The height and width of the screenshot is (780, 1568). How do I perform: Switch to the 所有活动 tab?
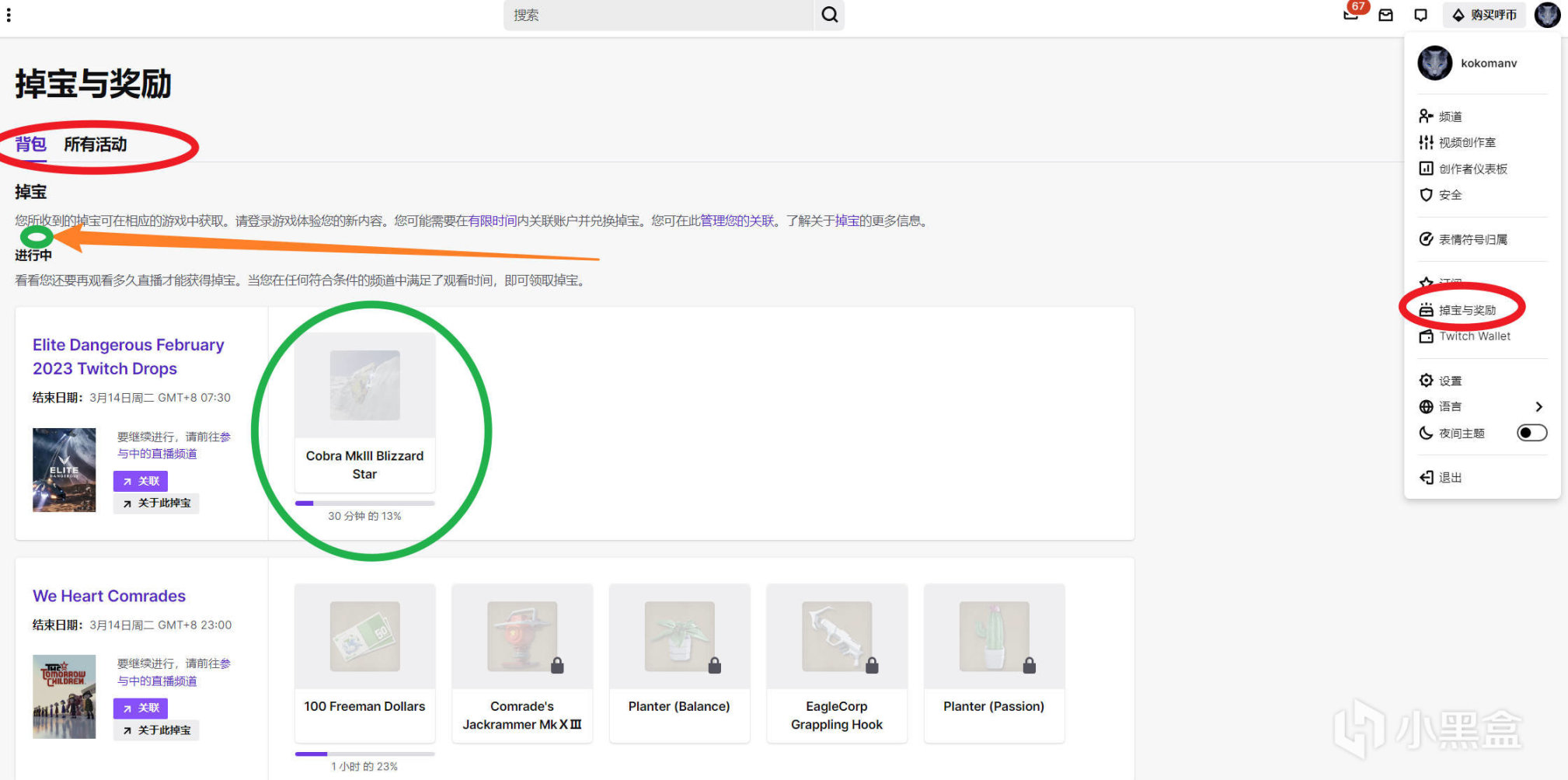(95, 145)
